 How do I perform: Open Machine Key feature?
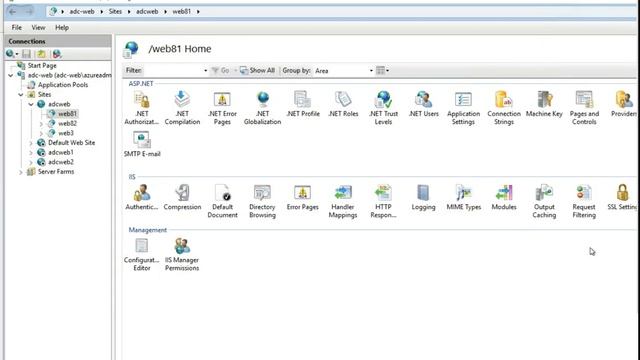(544, 104)
